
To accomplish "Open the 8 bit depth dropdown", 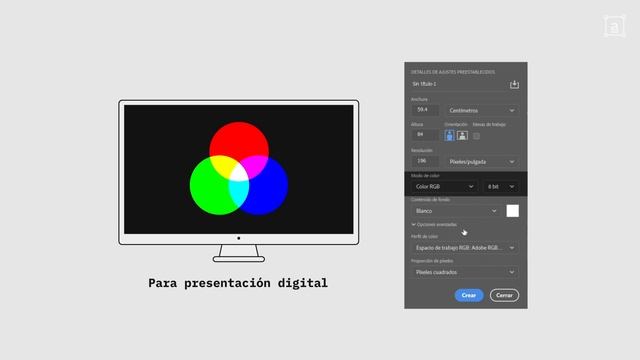I will click(x=501, y=187).
